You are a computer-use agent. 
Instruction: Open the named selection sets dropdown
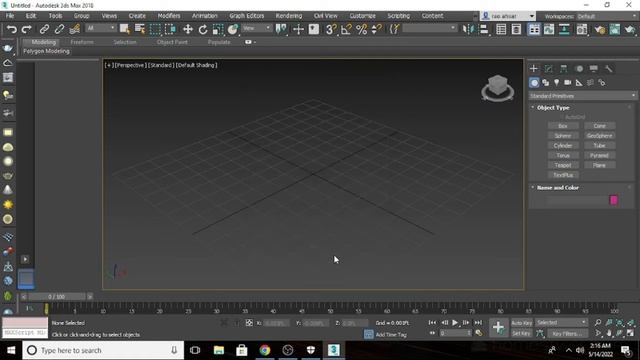click(429, 28)
